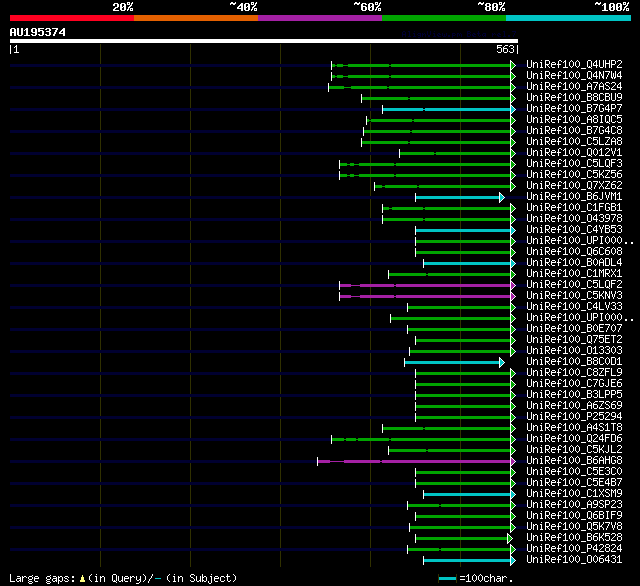
Task: Click the 563 end position label
Action: click(x=505, y=49)
